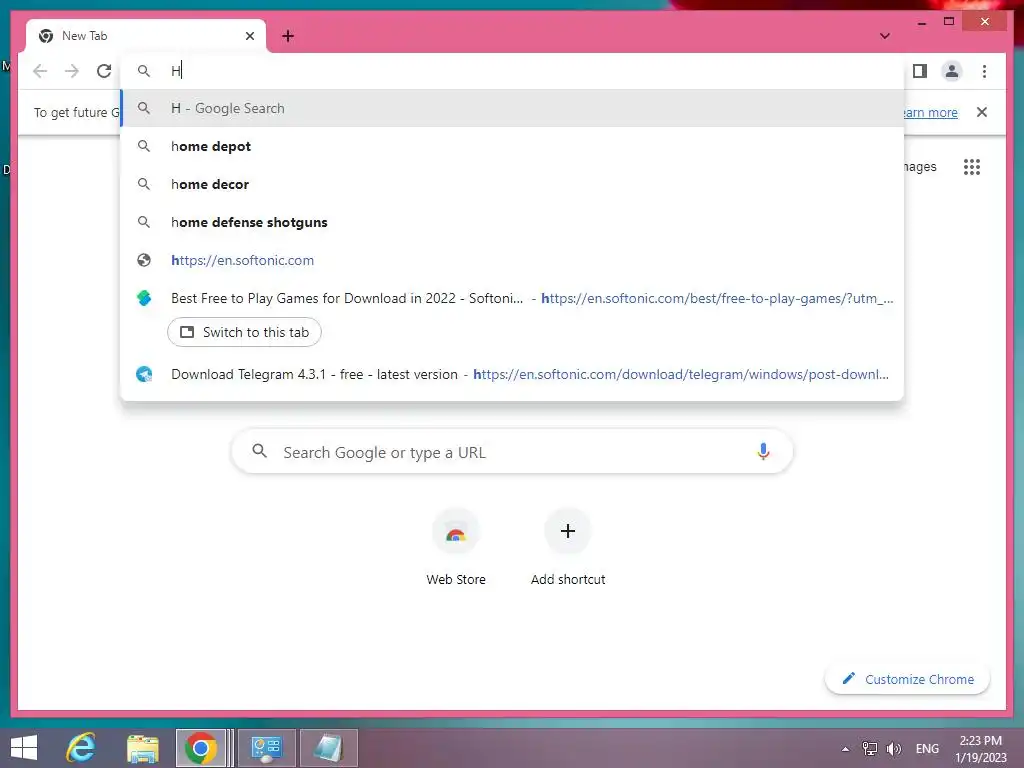The height and width of the screenshot is (768, 1024).
Task: Open the taskbar clock showing 2:23 PM
Action: pyautogui.click(x=980, y=749)
